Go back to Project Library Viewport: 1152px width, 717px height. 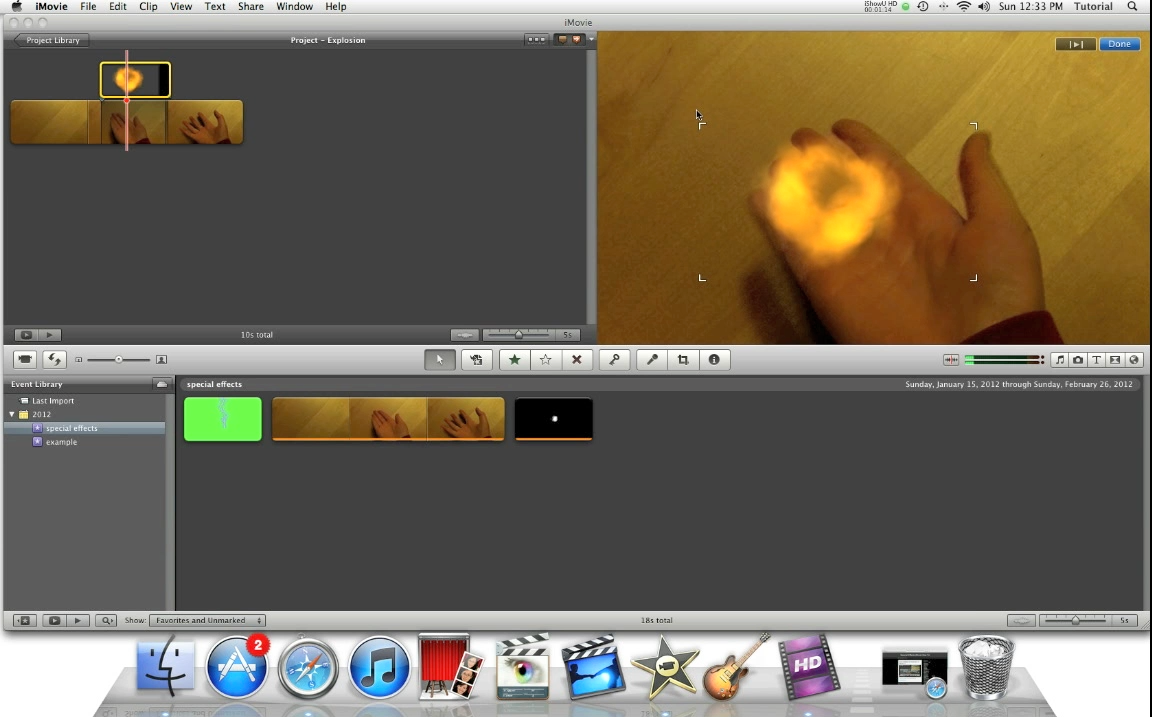click(x=51, y=40)
